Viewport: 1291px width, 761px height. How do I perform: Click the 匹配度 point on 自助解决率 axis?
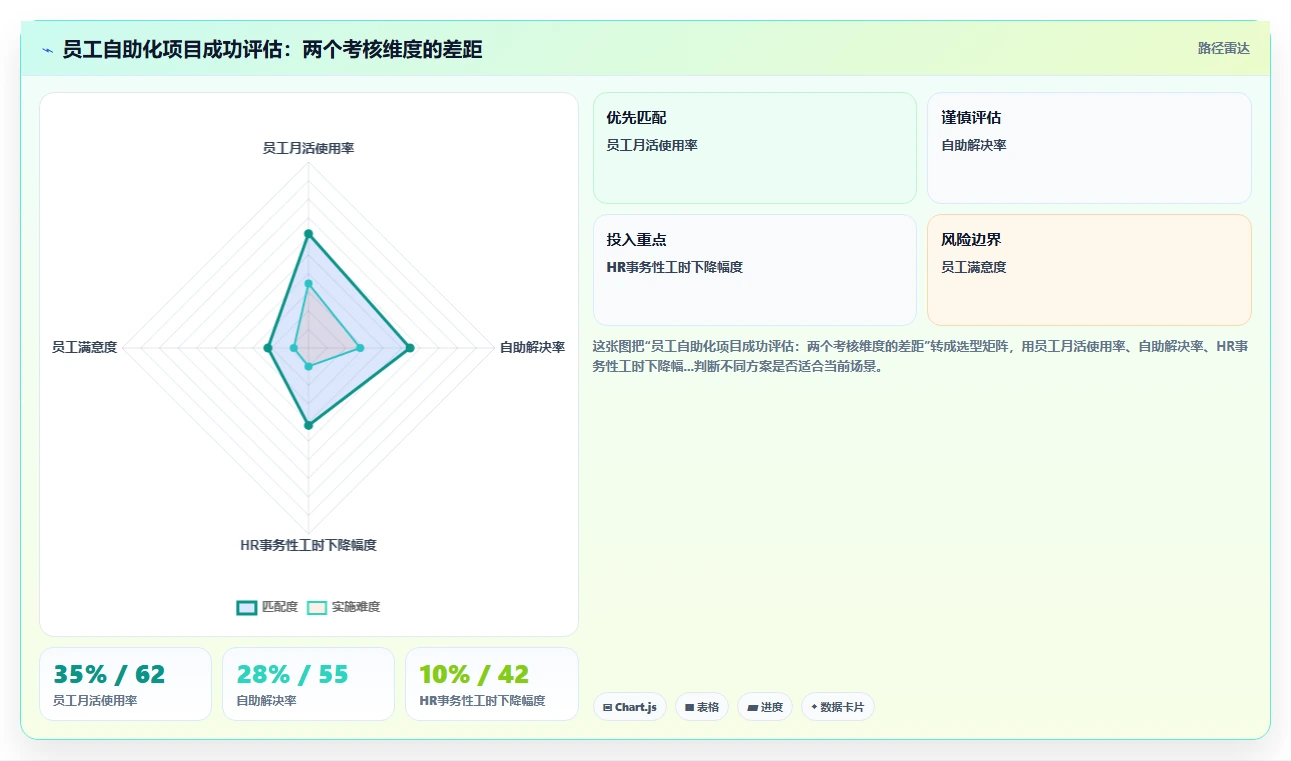coord(409,348)
